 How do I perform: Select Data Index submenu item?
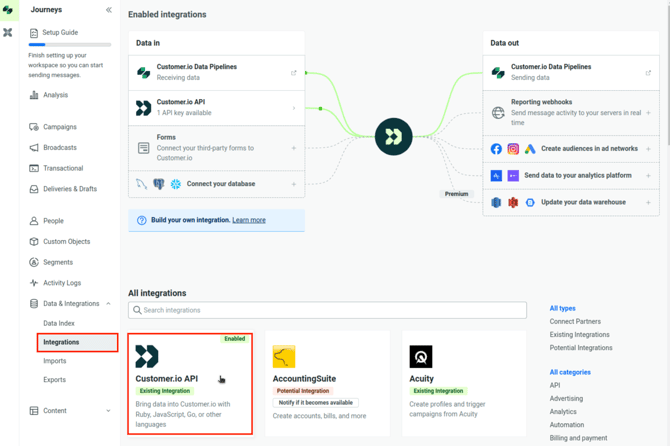[58, 323]
